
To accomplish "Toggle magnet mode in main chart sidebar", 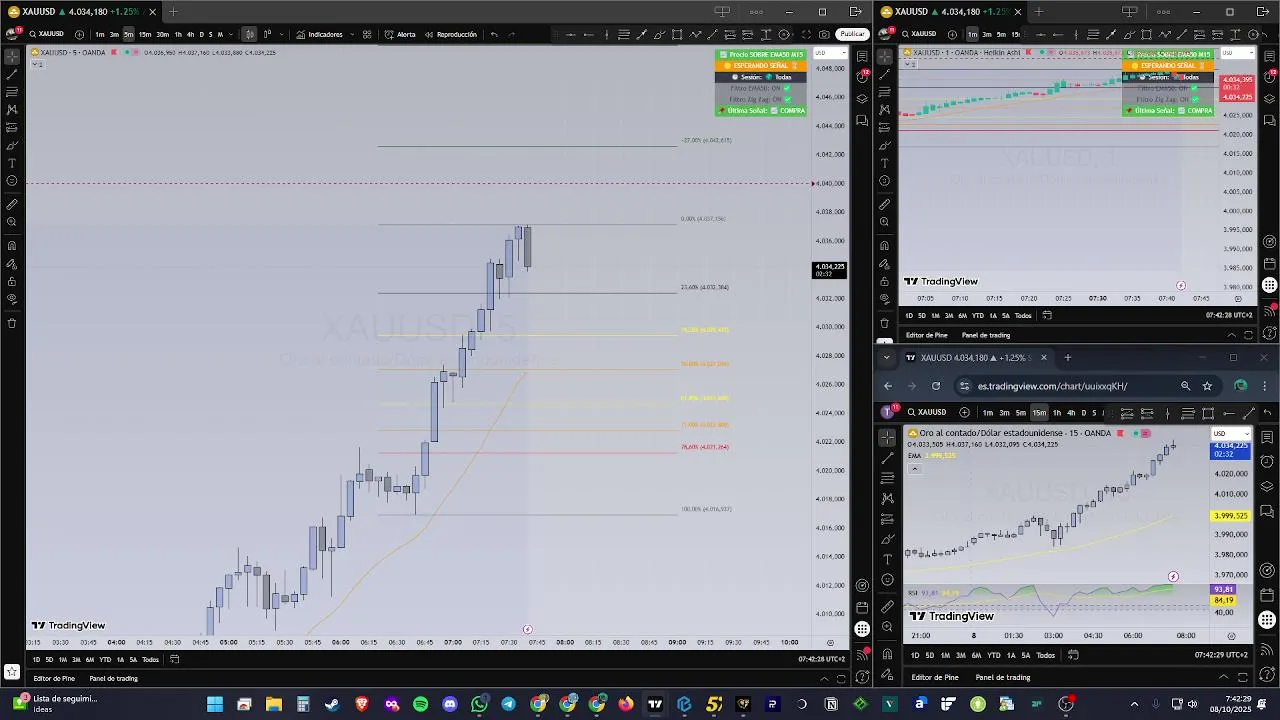I will (x=12, y=246).
